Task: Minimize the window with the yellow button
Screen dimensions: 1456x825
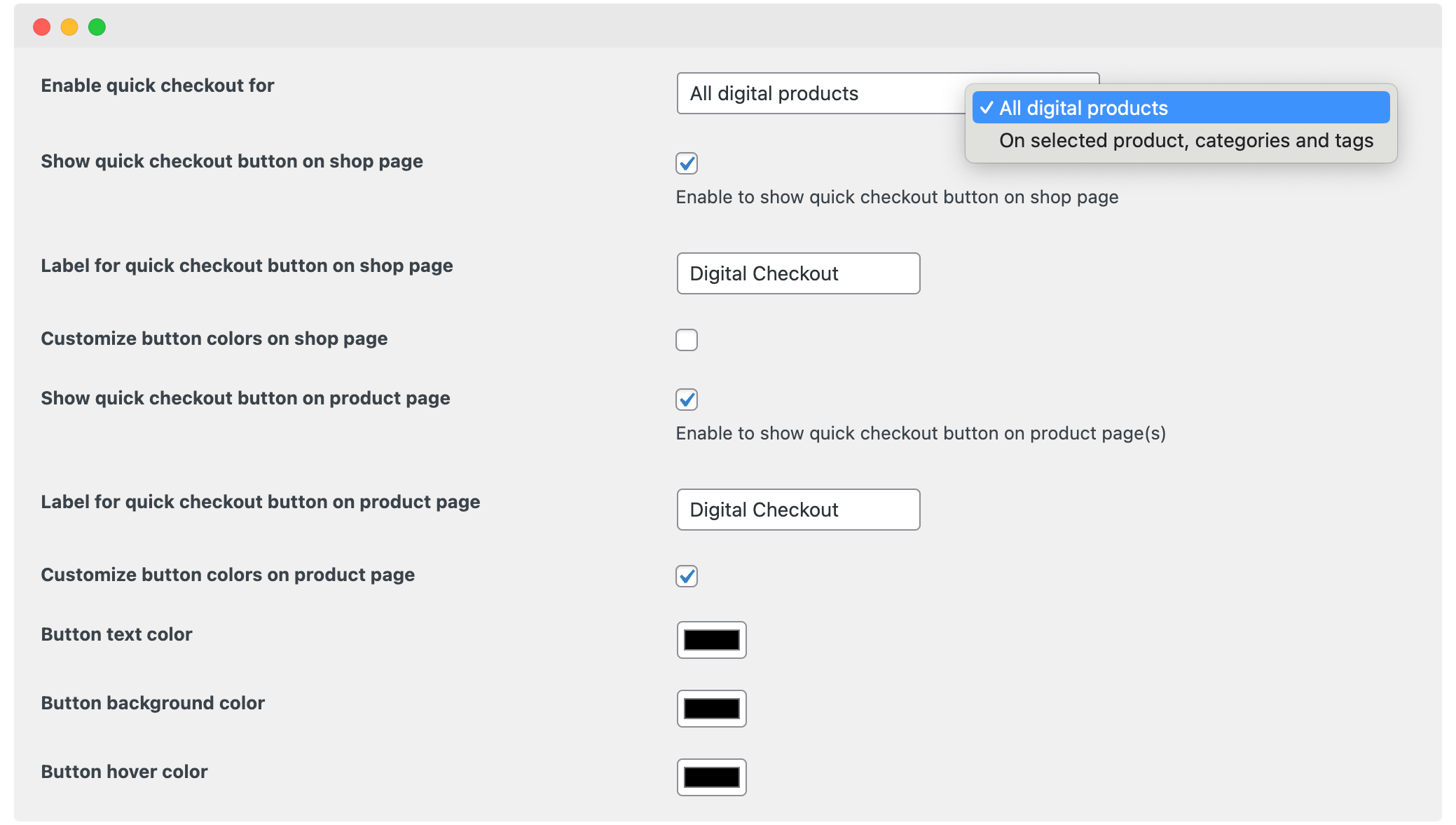Action: [69, 27]
